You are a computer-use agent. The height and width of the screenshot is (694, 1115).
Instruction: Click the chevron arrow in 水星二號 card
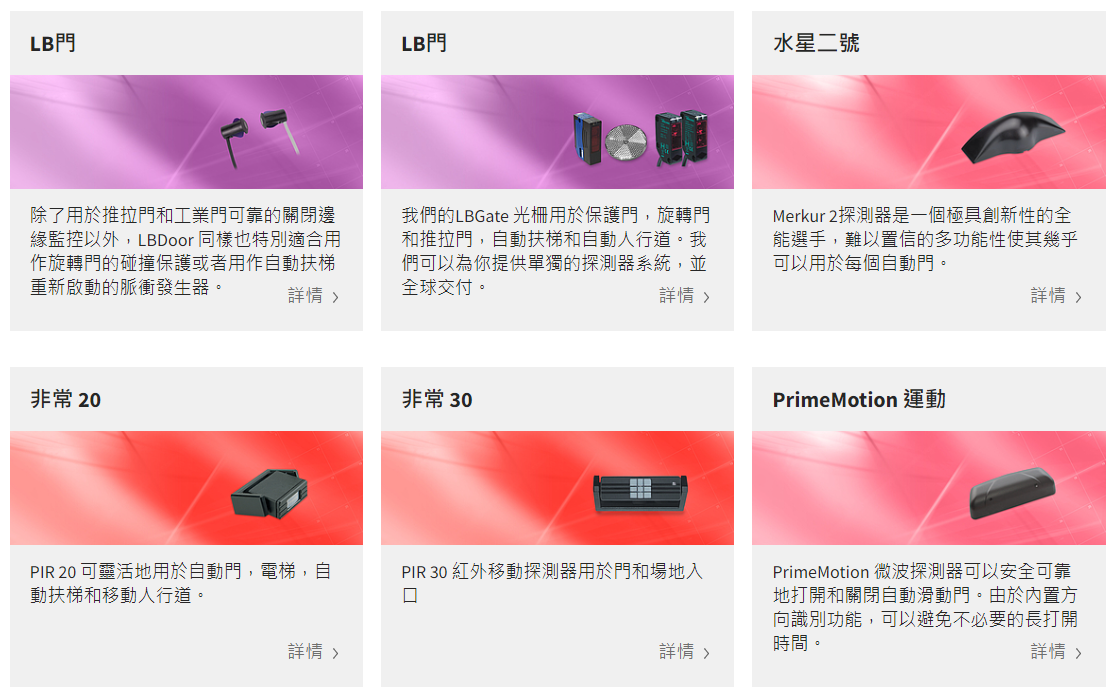pyautogui.click(x=1078, y=297)
